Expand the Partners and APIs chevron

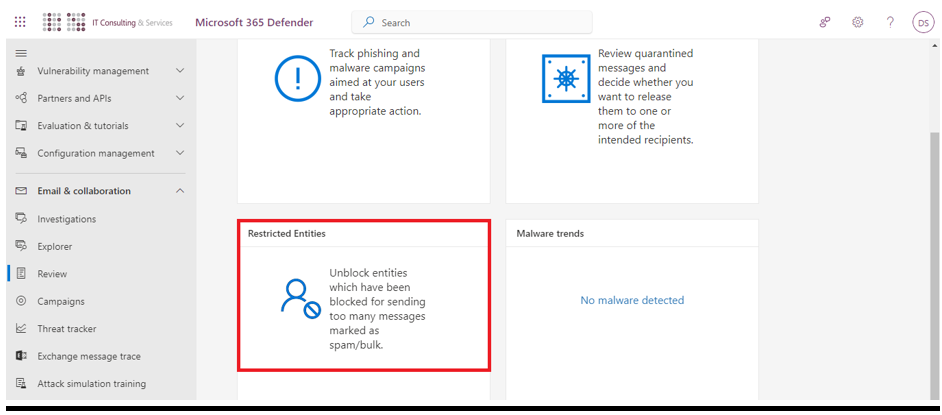[x=180, y=98]
